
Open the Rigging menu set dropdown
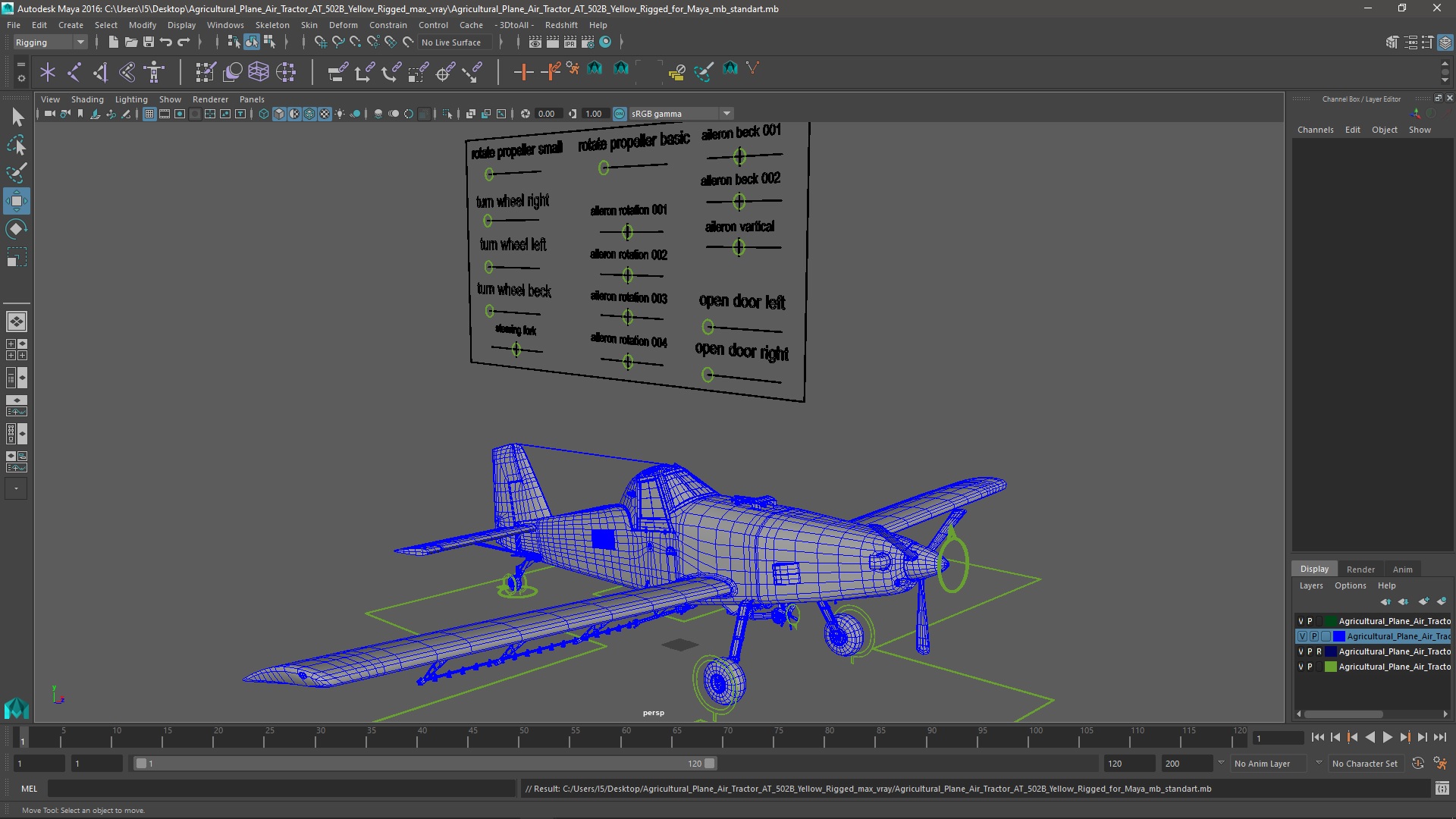[49, 42]
